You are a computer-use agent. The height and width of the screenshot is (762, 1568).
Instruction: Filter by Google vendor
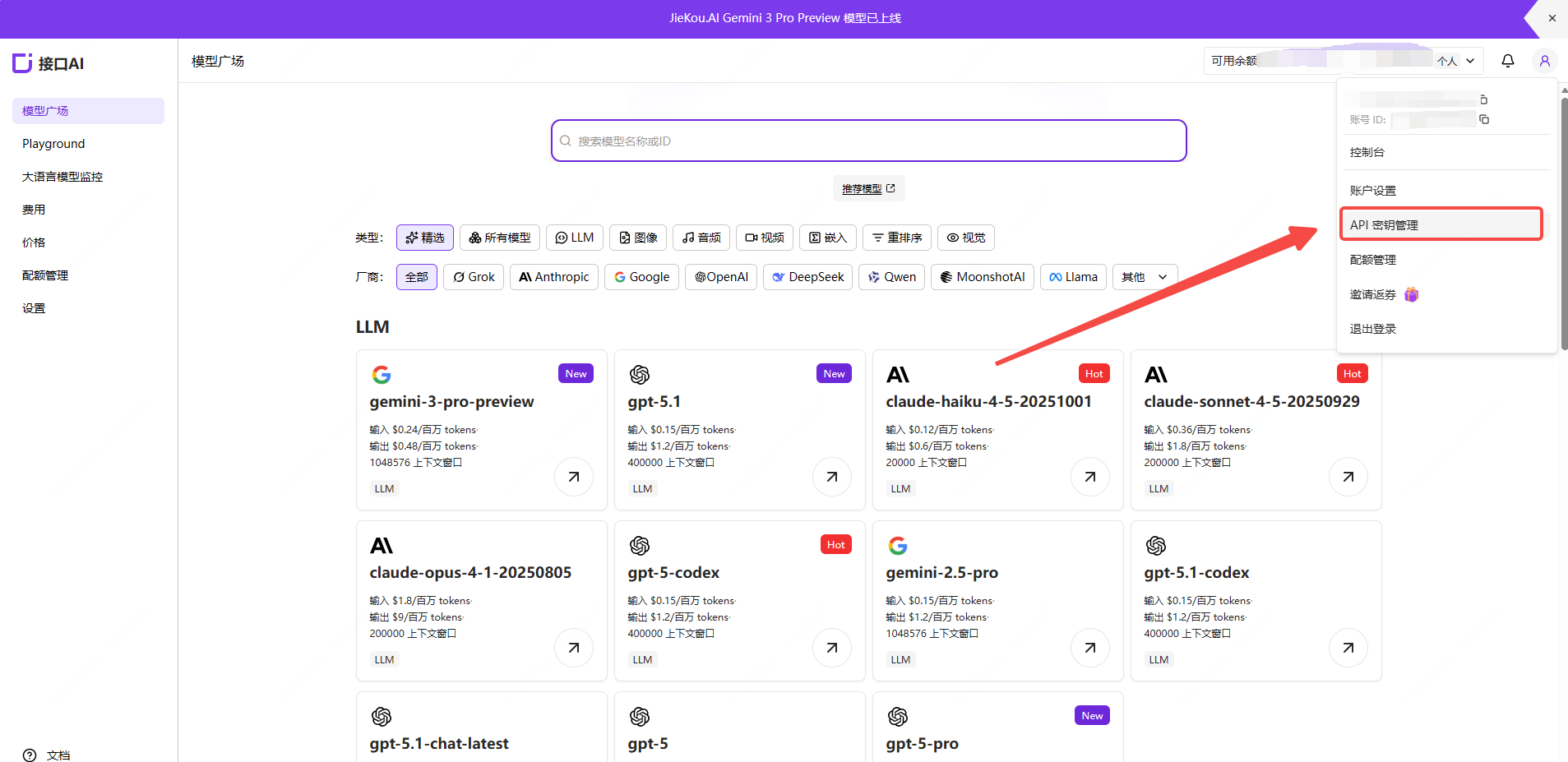pyautogui.click(x=641, y=277)
